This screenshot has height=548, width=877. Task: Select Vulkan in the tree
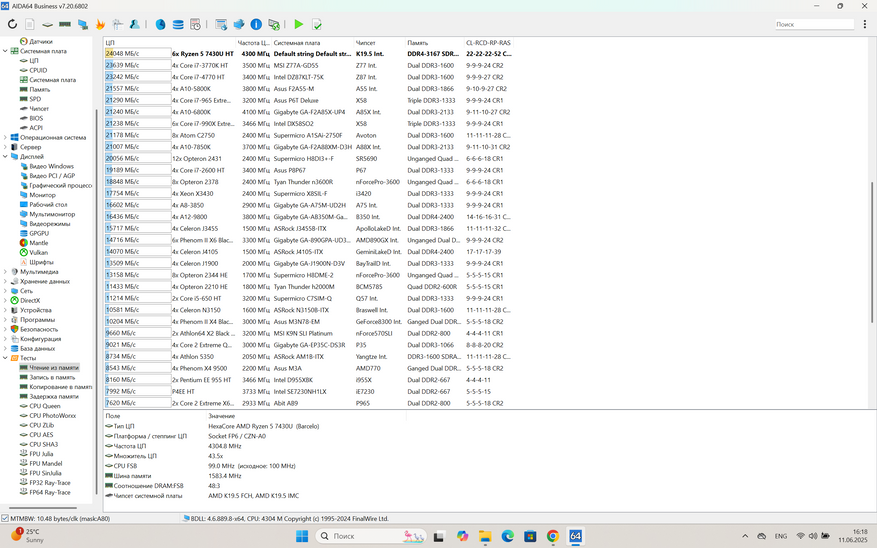(39, 252)
